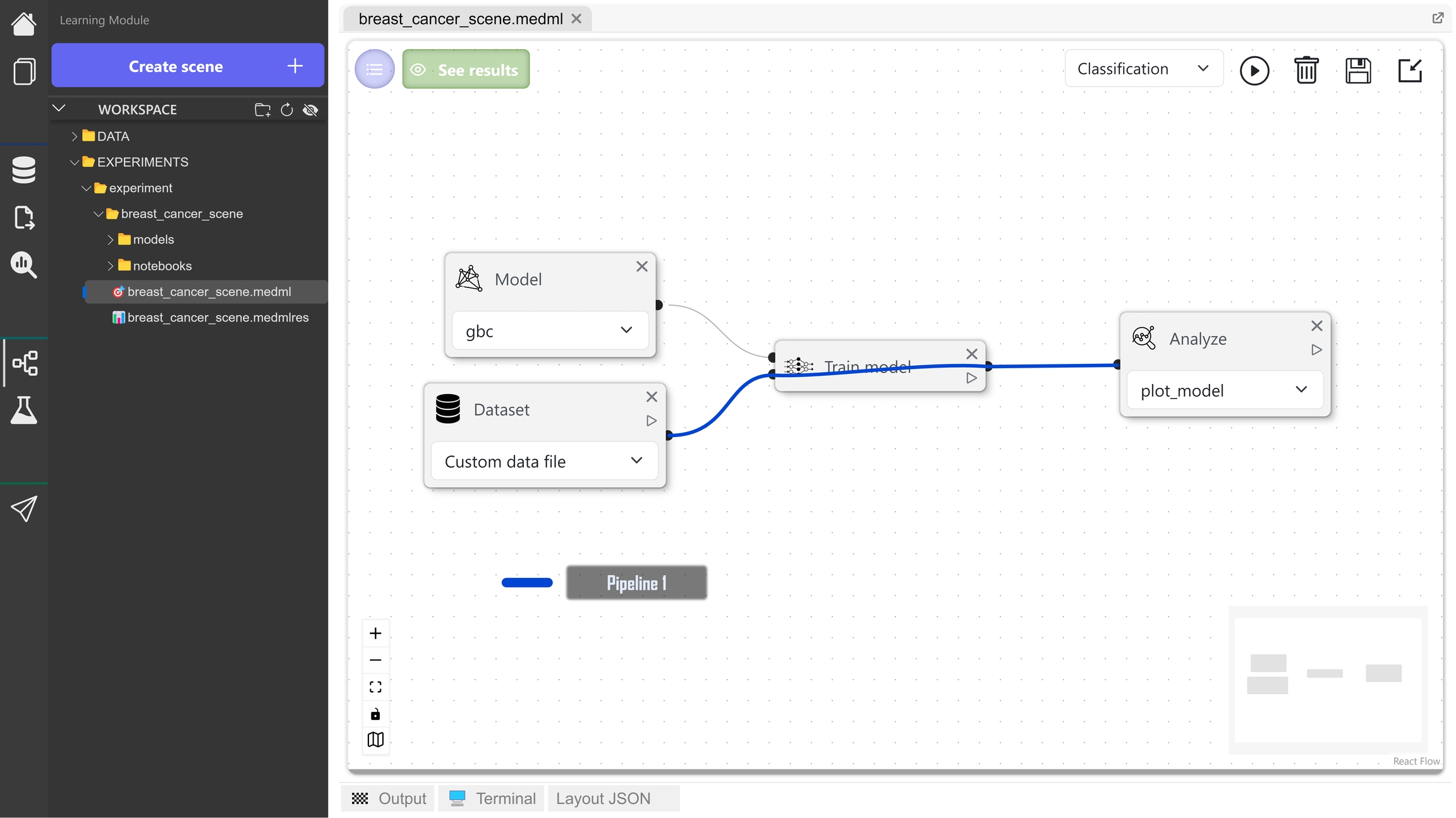Screen dimensions: 1456x818
Task: Open the database Input module icon
Action: [23, 170]
